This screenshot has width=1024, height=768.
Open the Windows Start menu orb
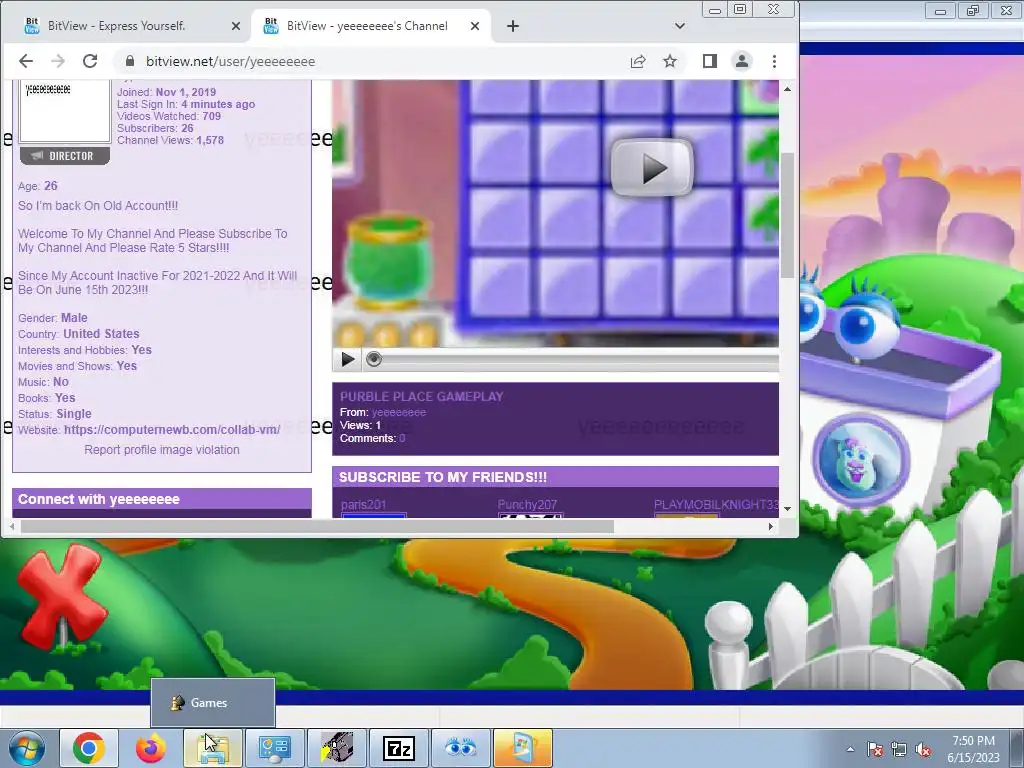pyautogui.click(x=26, y=748)
